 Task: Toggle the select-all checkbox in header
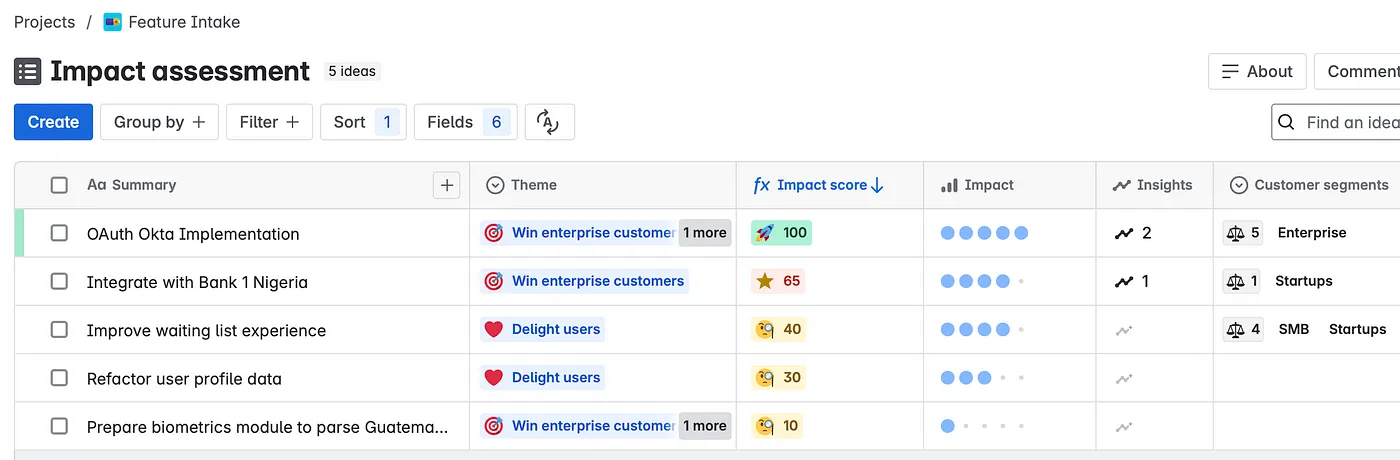[59, 185]
